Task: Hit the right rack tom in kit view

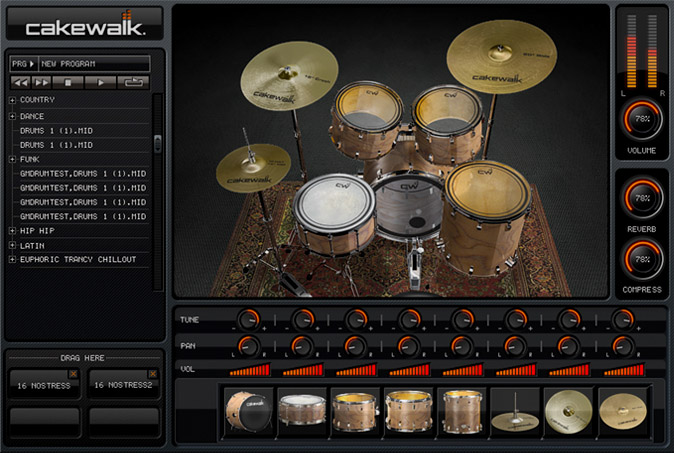Action: (x=447, y=124)
